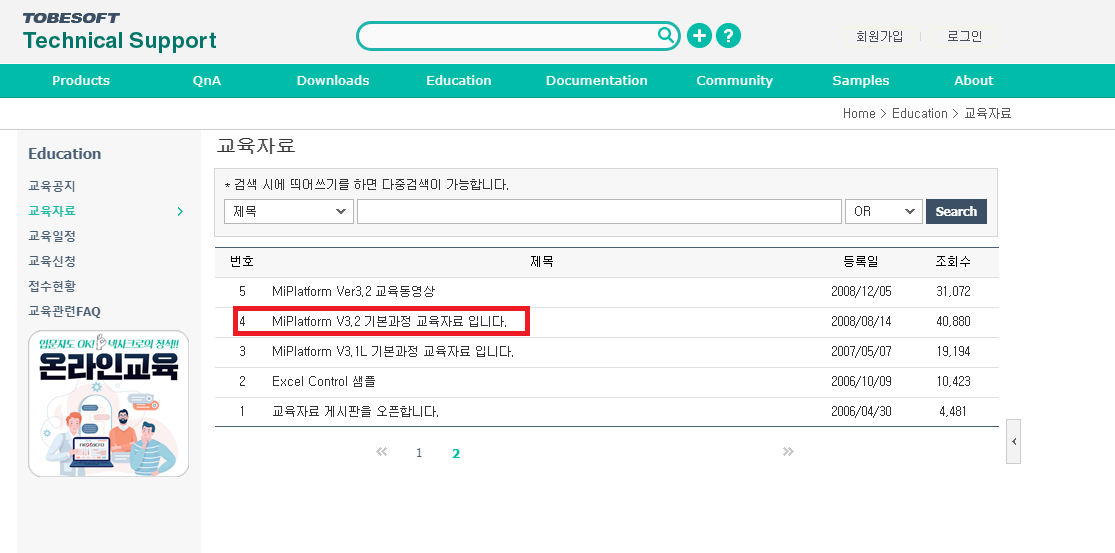Screen dimensions: 1115x553
Task: Click the 회원가입 sign-up link
Action: click(880, 36)
